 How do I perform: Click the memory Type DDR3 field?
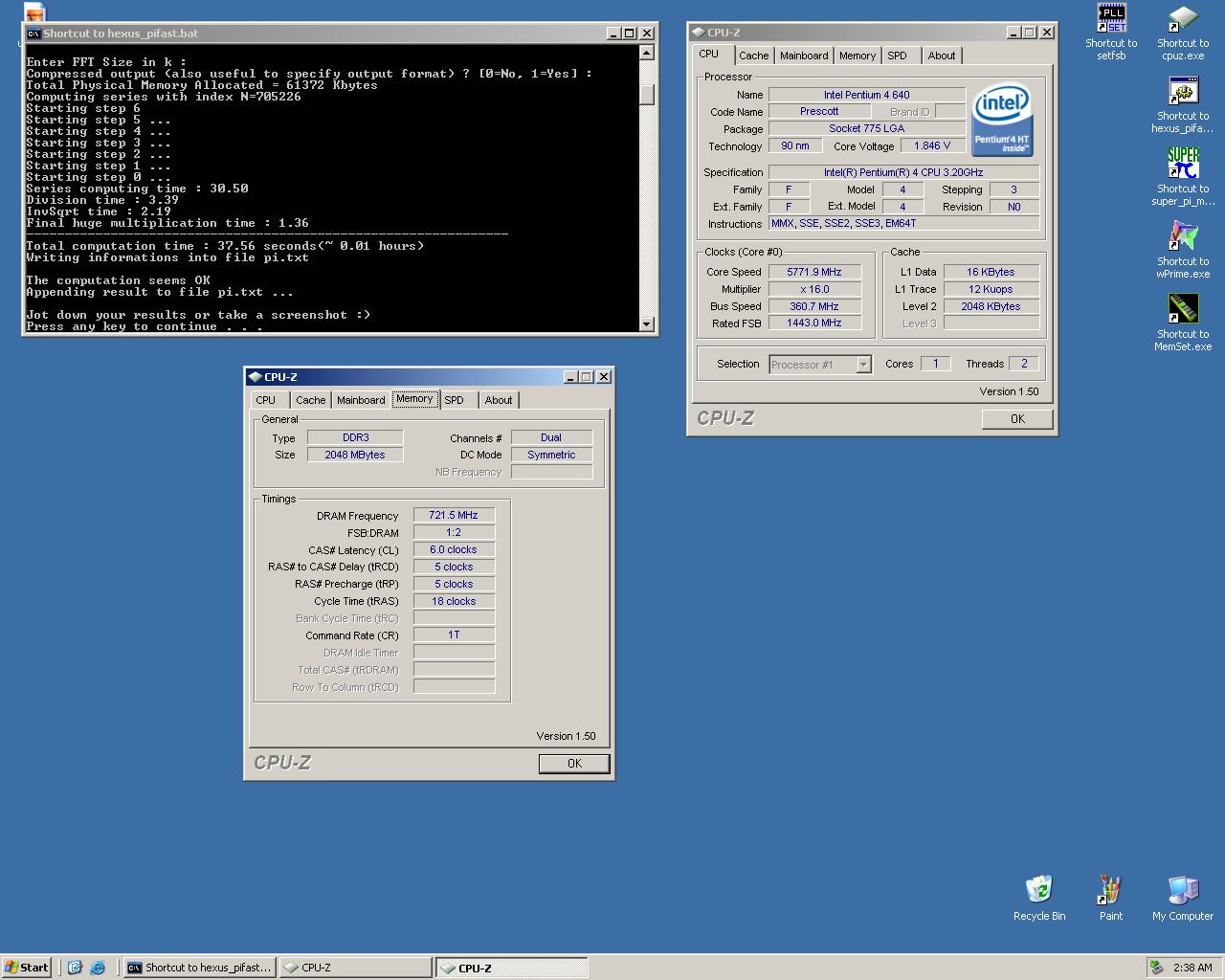tap(355, 437)
